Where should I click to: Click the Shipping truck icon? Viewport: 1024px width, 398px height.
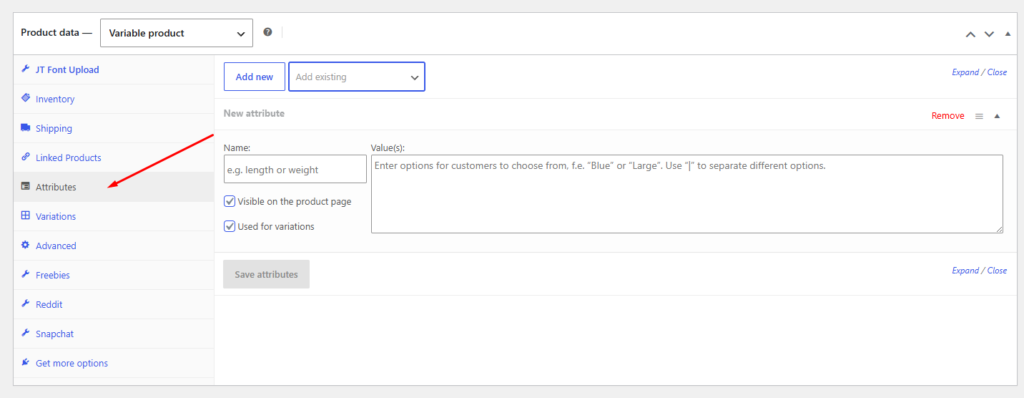click(x=25, y=127)
